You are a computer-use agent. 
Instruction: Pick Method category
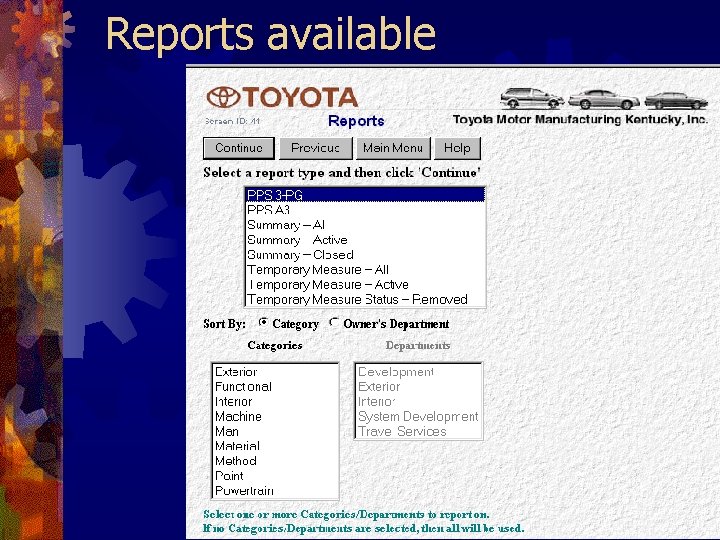click(275, 461)
